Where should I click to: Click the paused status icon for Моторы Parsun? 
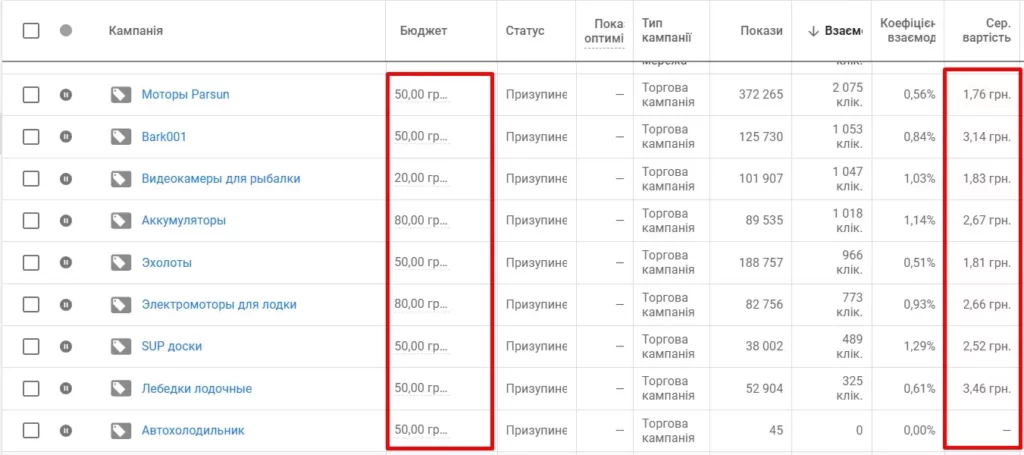(x=65, y=95)
